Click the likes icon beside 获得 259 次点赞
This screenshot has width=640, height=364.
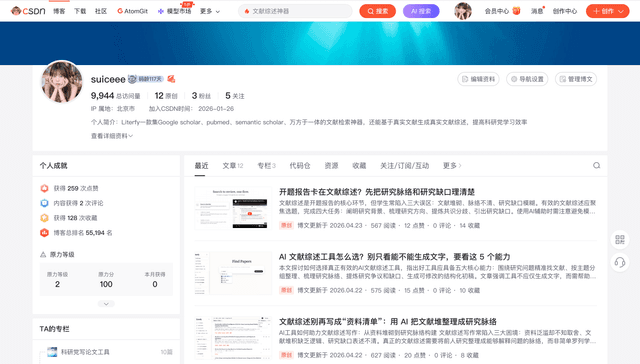pos(44,188)
